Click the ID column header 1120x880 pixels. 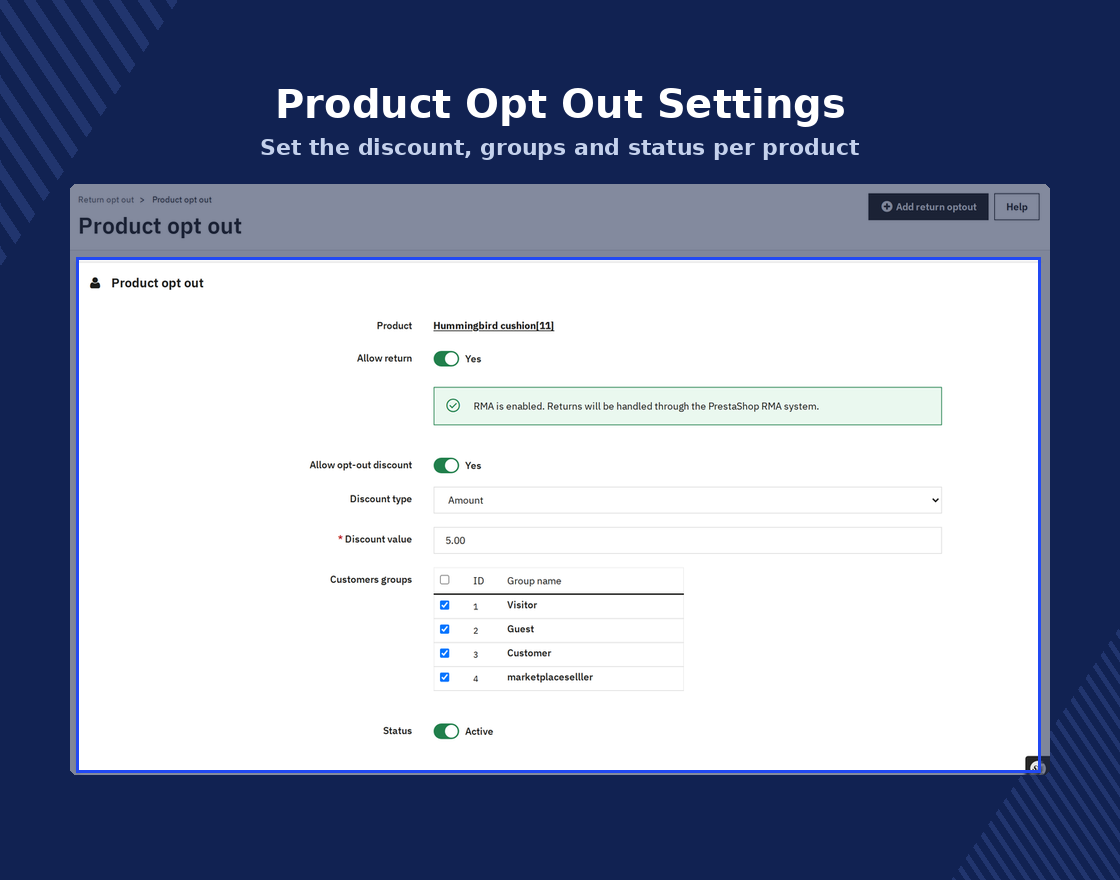[479, 581]
